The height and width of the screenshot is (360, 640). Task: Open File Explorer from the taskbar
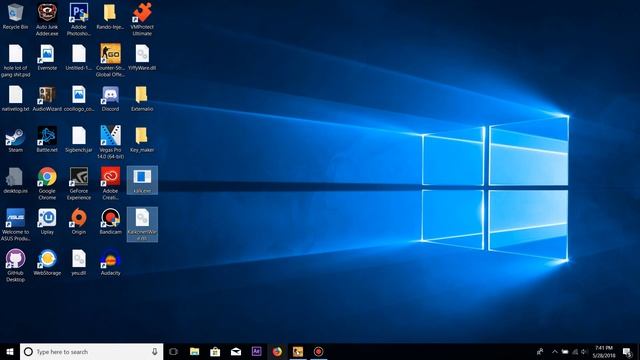click(x=195, y=351)
